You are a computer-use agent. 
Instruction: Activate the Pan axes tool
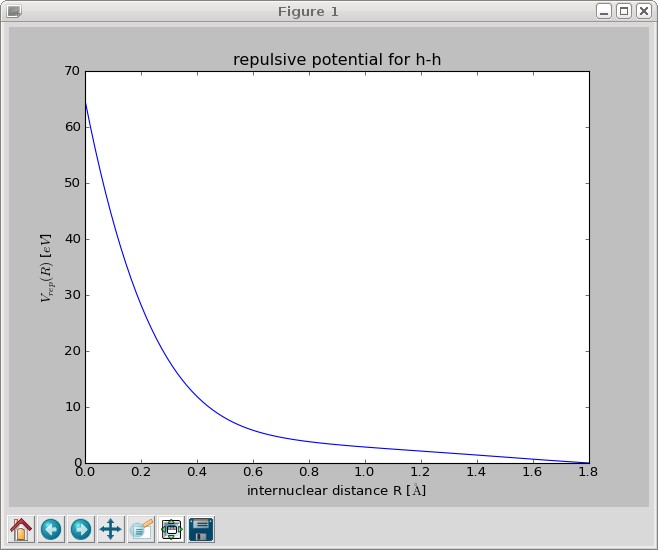click(x=111, y=529)
